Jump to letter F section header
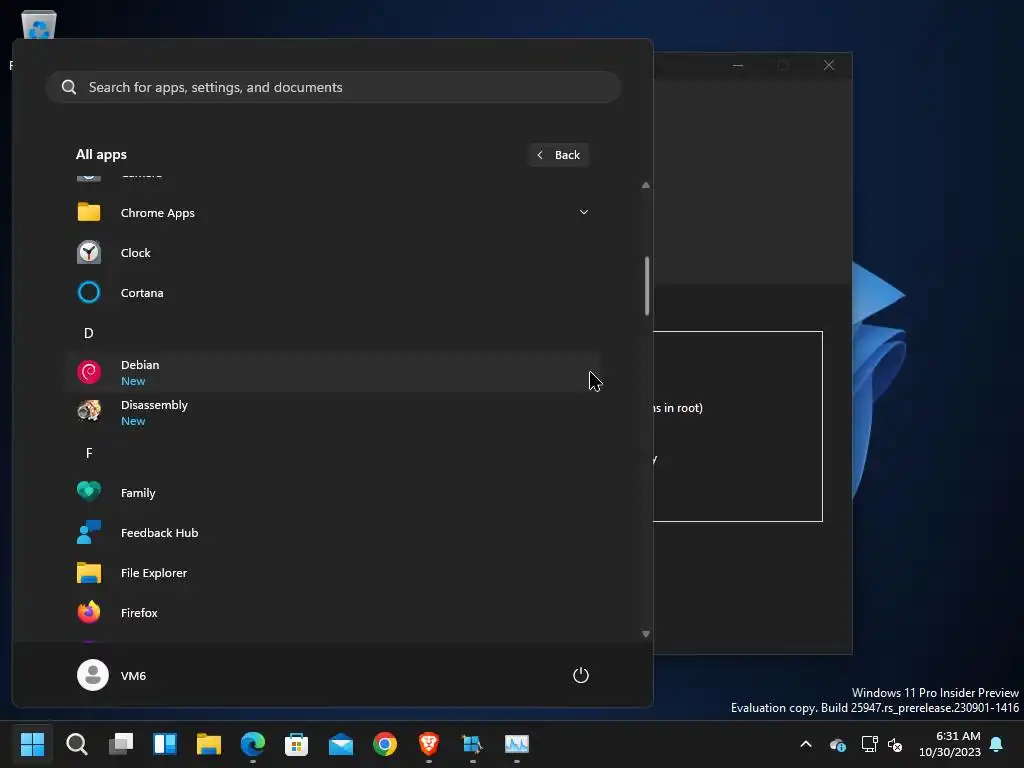Screen dimensions: 1024x768 click(89, 453)
